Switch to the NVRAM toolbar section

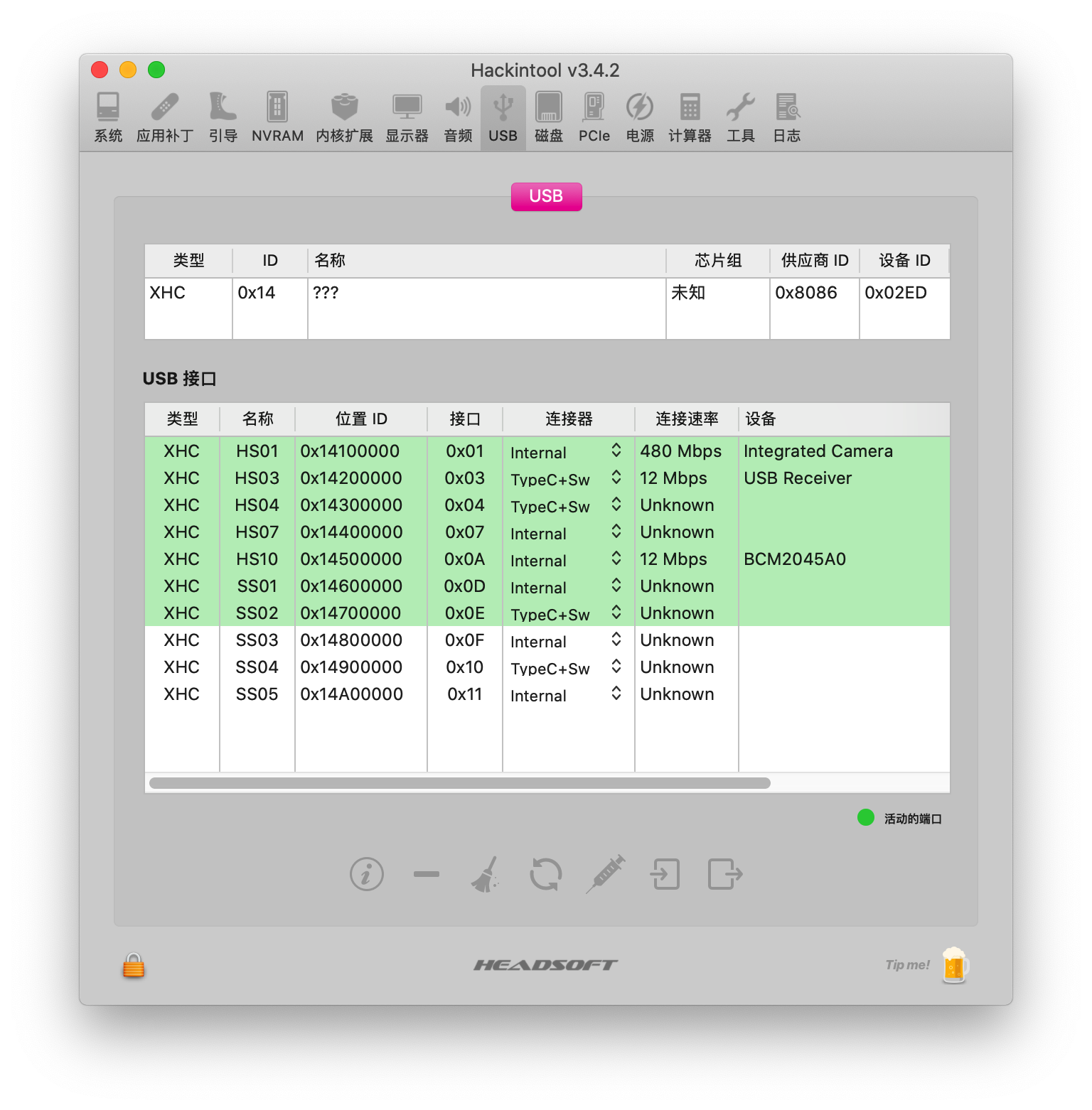click(277, 118)
